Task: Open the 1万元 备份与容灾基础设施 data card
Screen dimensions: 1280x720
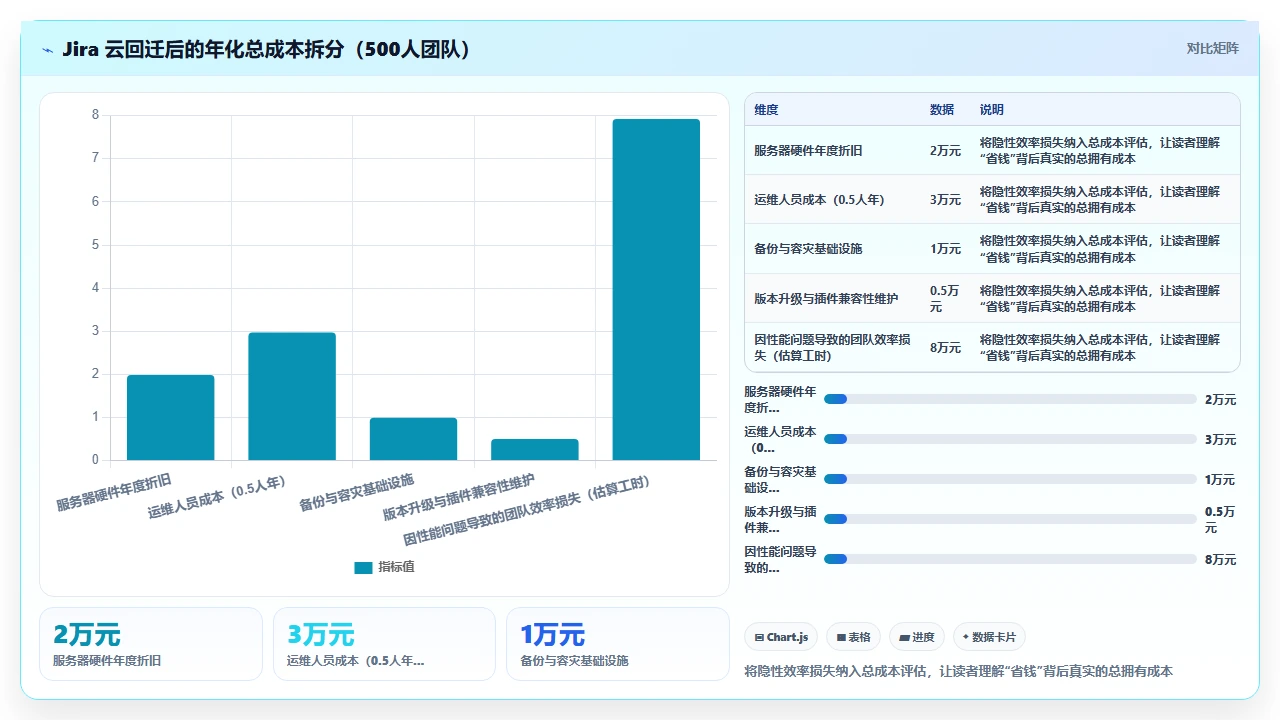Action: [x=618, y=644]
